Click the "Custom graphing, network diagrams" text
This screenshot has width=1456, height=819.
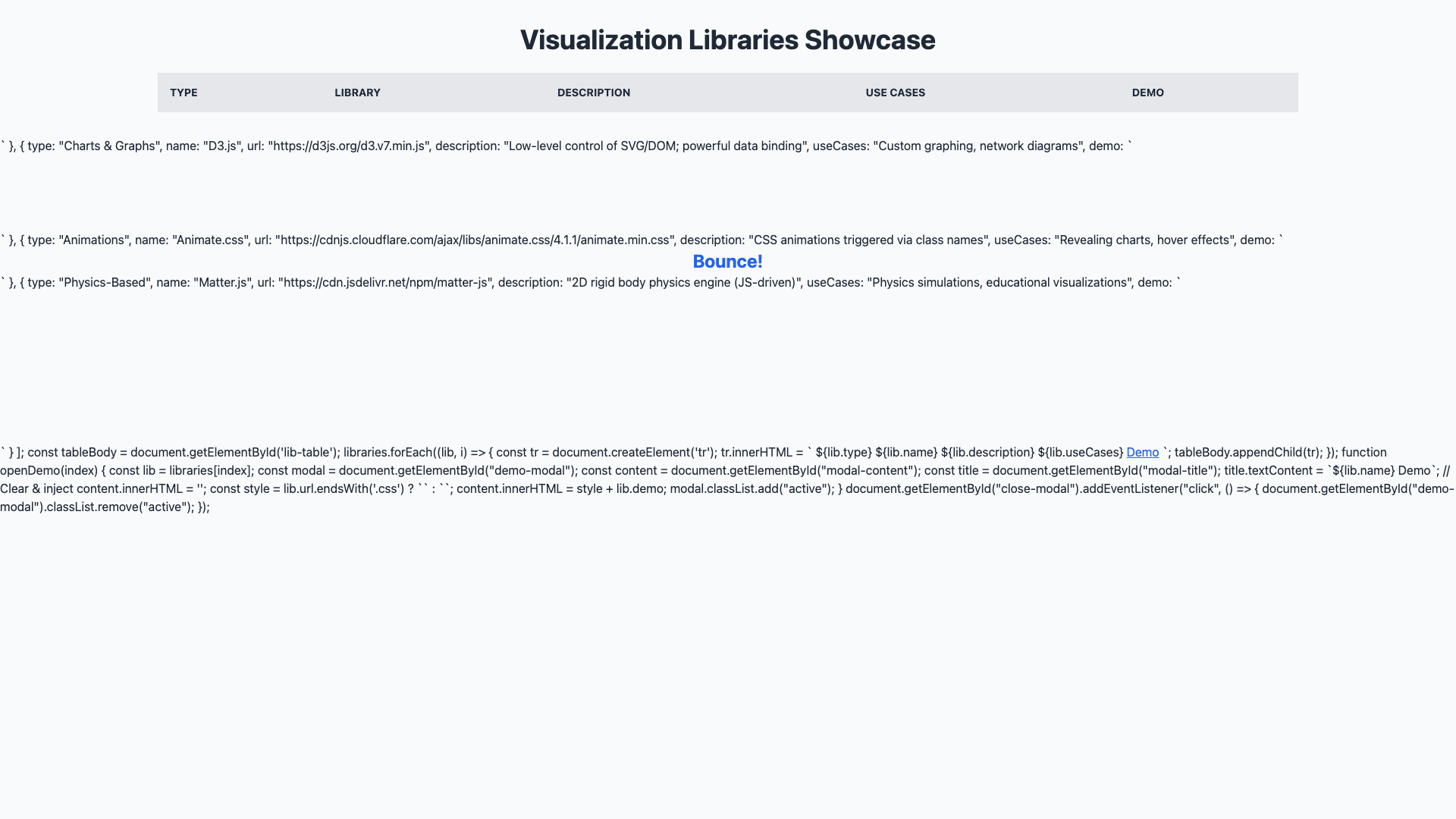[x=980, y=146]
